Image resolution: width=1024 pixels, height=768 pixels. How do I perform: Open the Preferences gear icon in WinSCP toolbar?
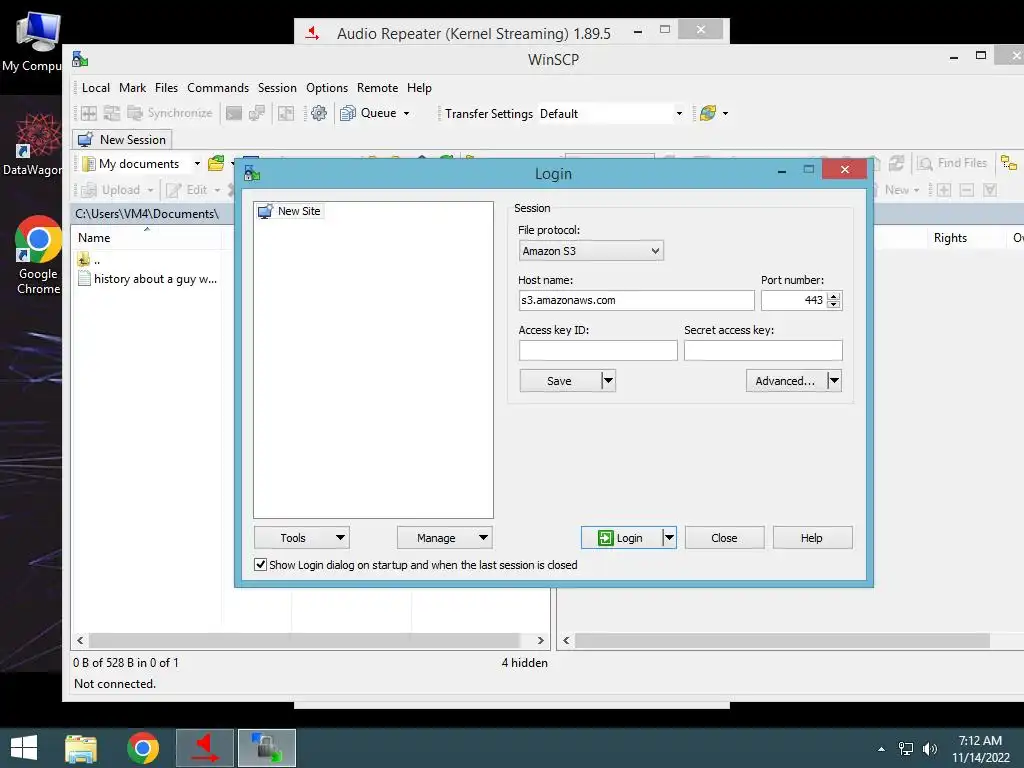click(319, 113)
